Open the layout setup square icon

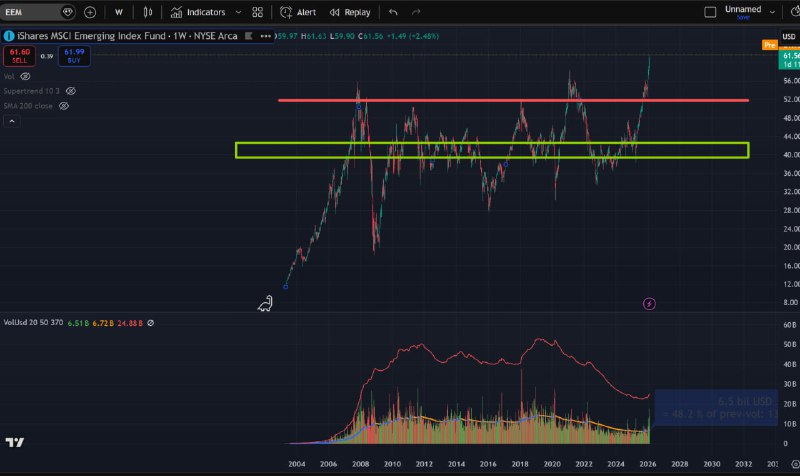[x=710, y=12]
